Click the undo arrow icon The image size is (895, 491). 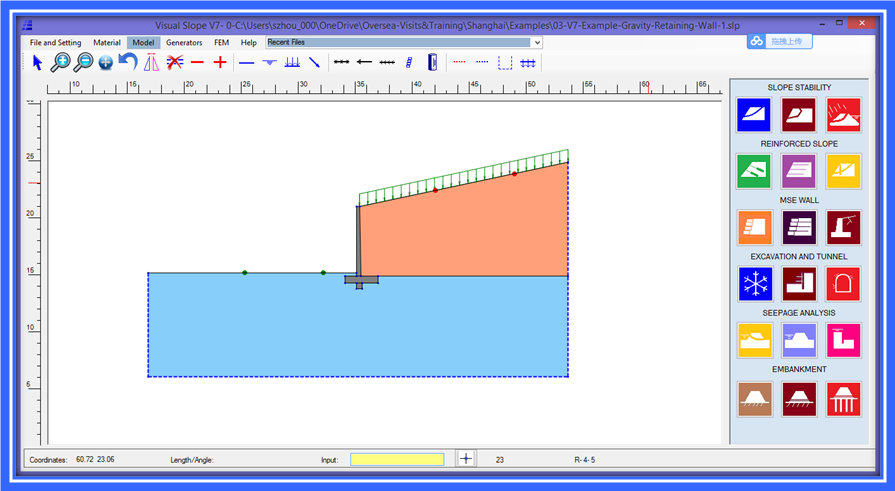click(x=128, y=63)
